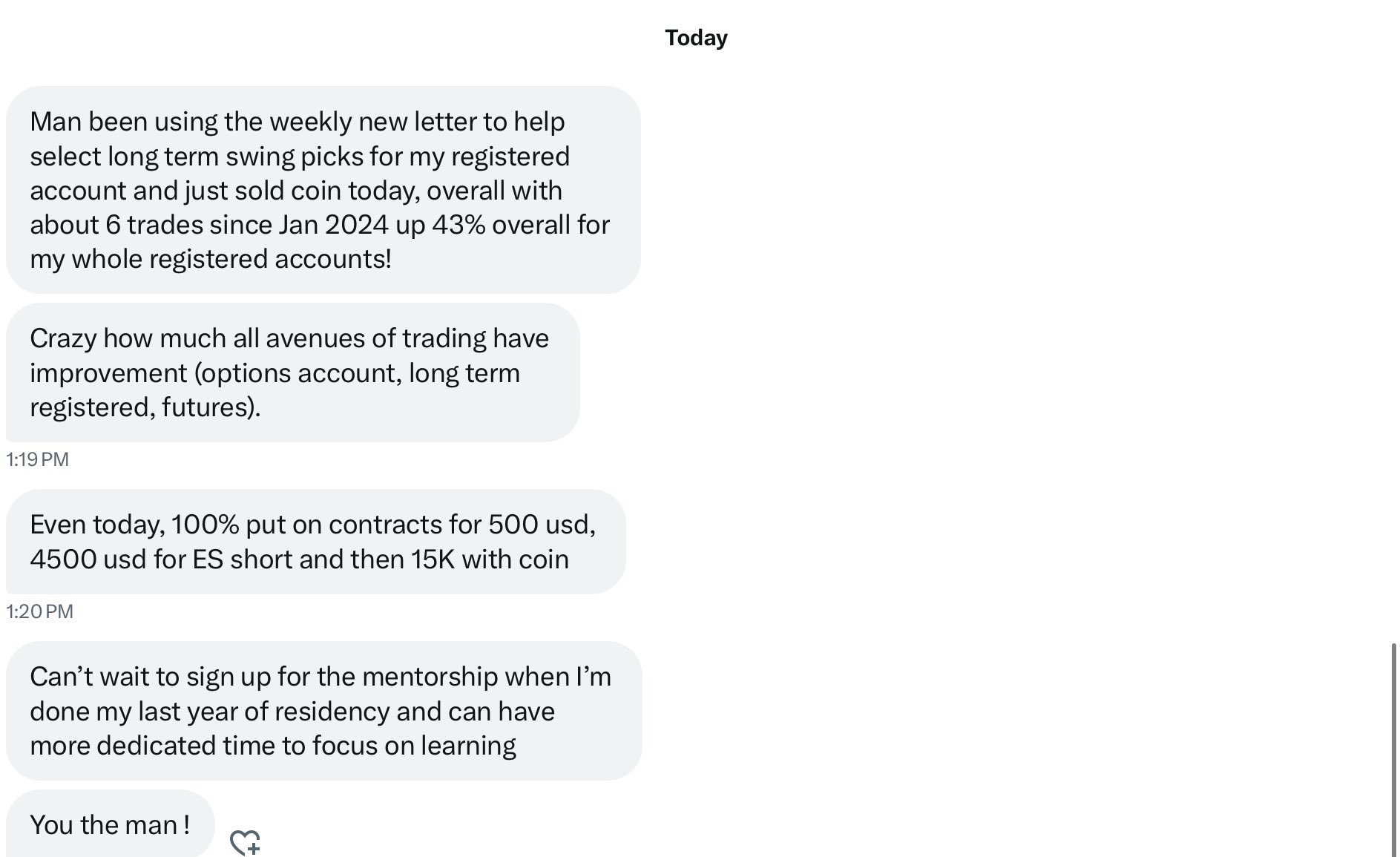Screen dimensions: 1400x857
Task: Click the word "mentorship" in the message
Action: click(430, 677)
